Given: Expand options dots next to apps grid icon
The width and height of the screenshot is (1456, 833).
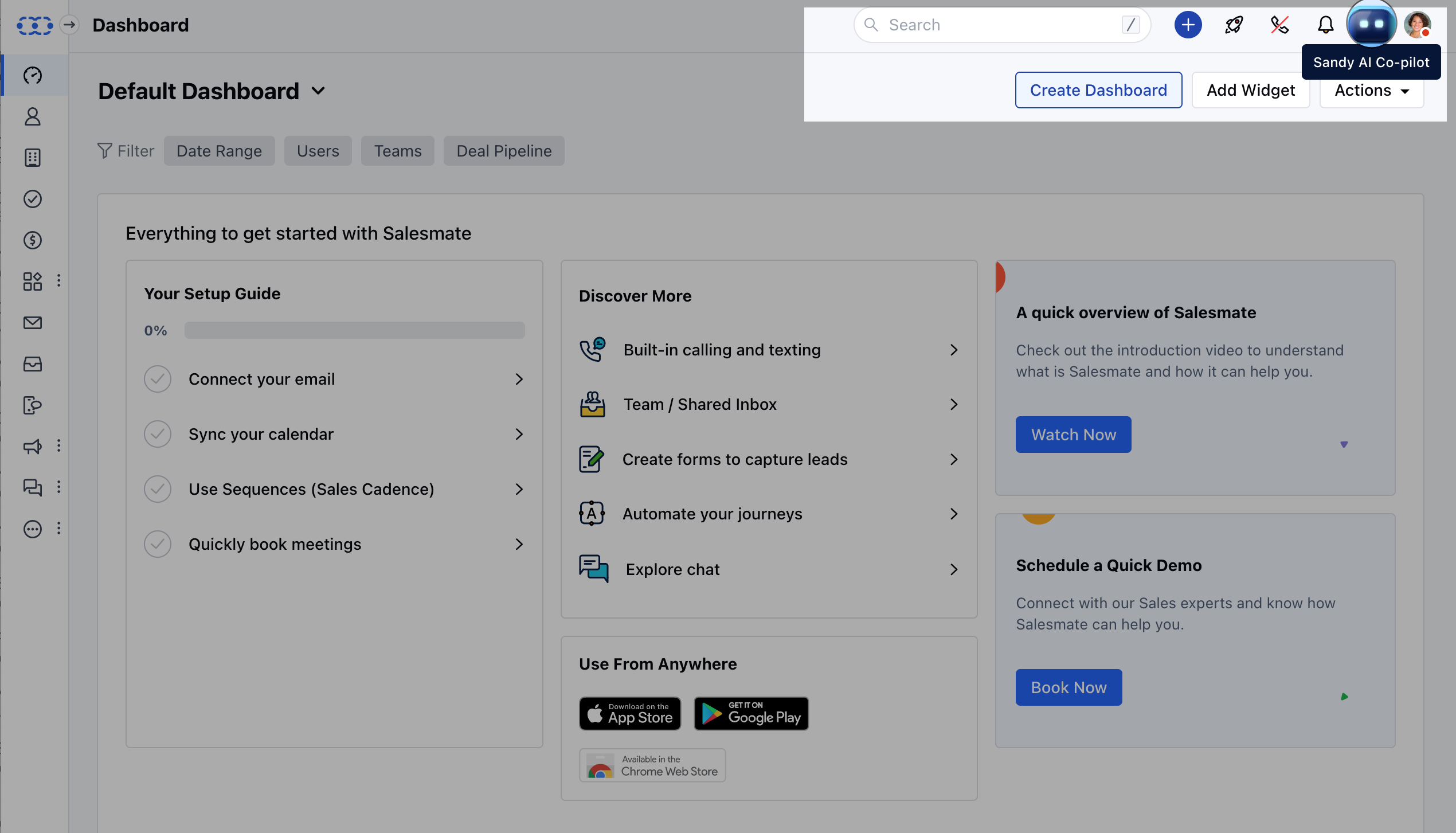Looking at the screenshot, I should click(58, 280).
